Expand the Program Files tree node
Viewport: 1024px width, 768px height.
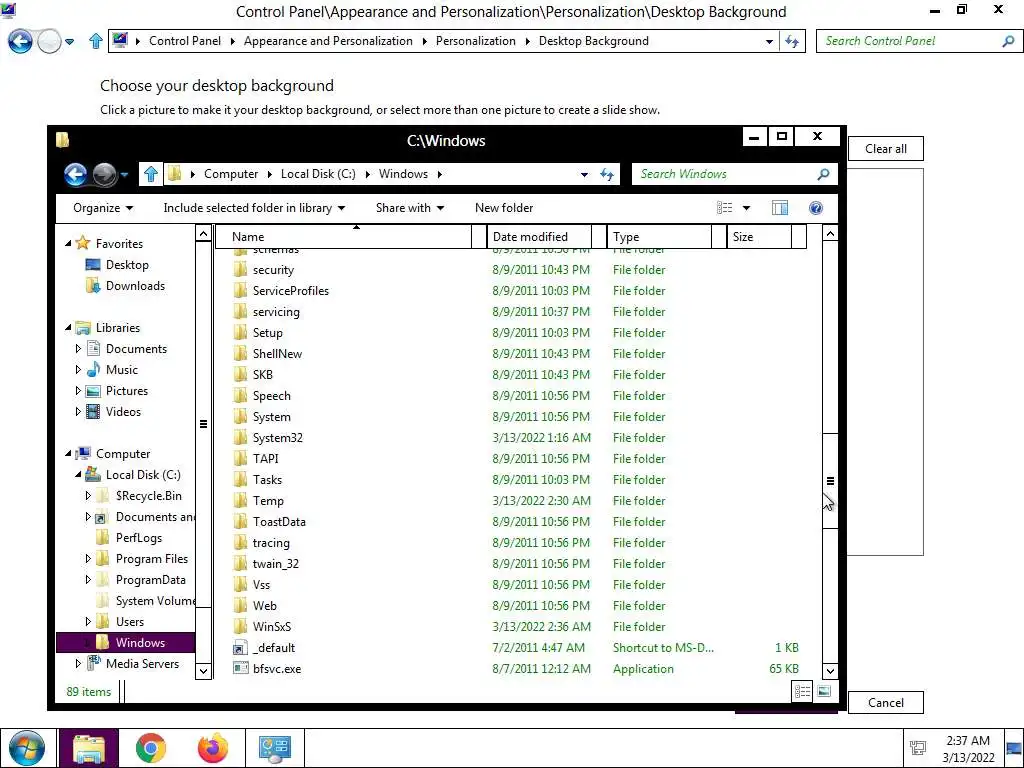pos(88,559)
